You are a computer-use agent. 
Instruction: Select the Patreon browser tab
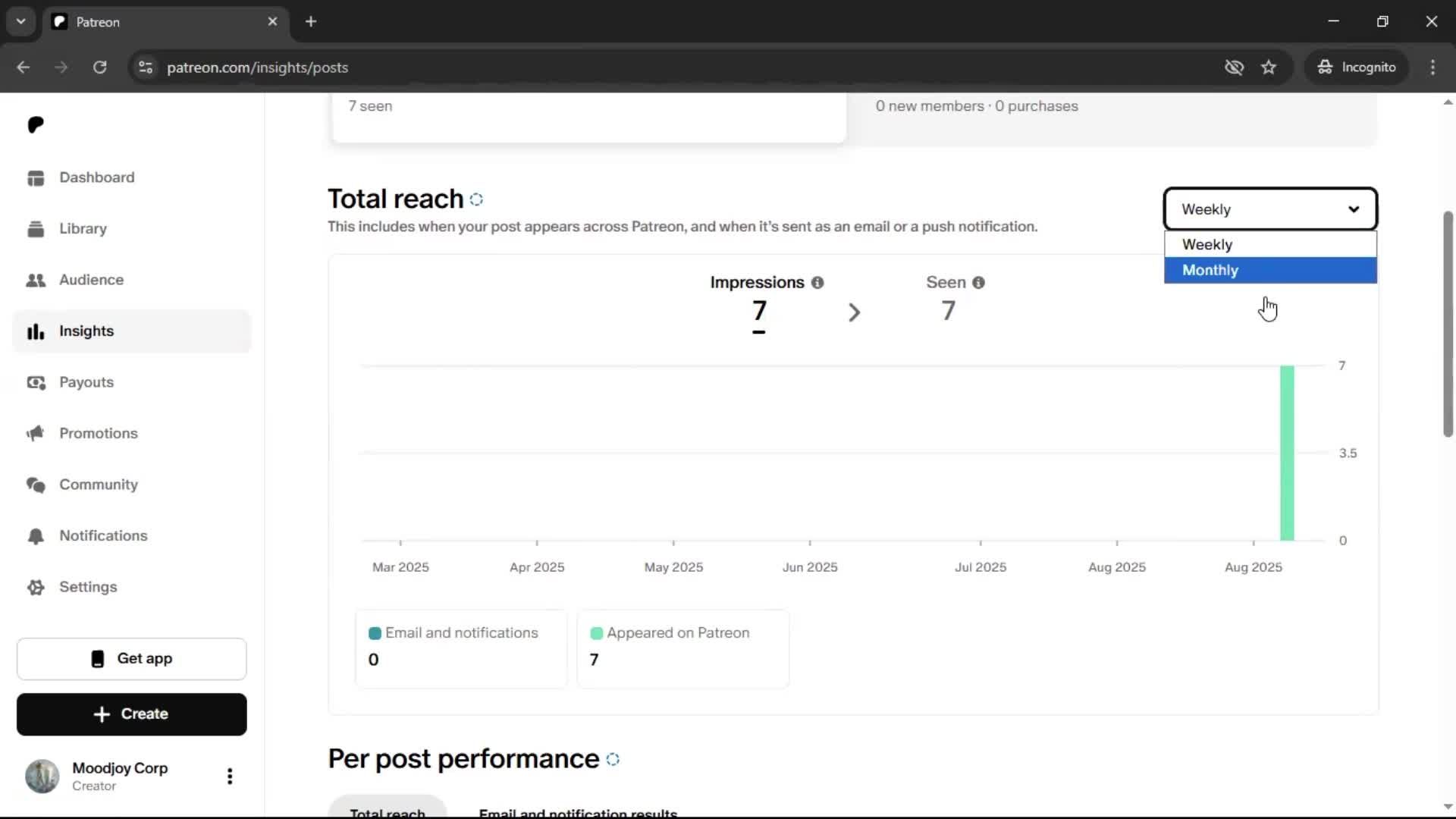(x=165, y=22)
